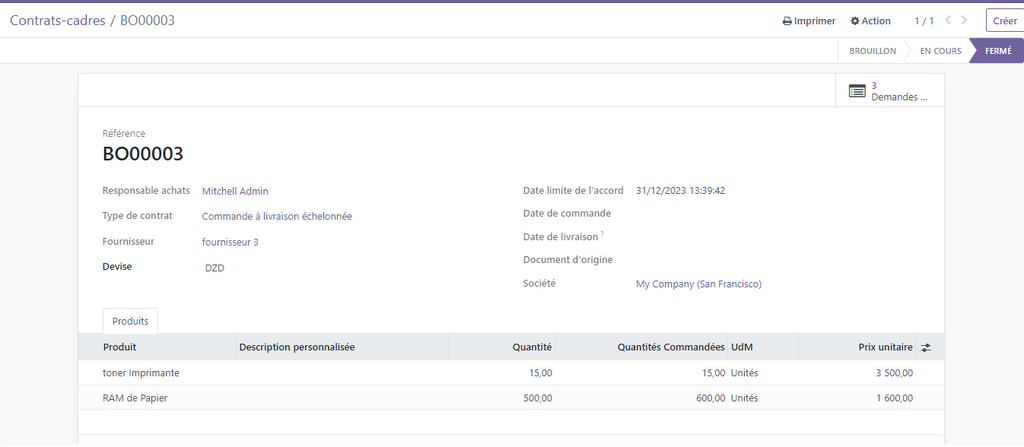Open the Action gear menu

coord(870,21)
